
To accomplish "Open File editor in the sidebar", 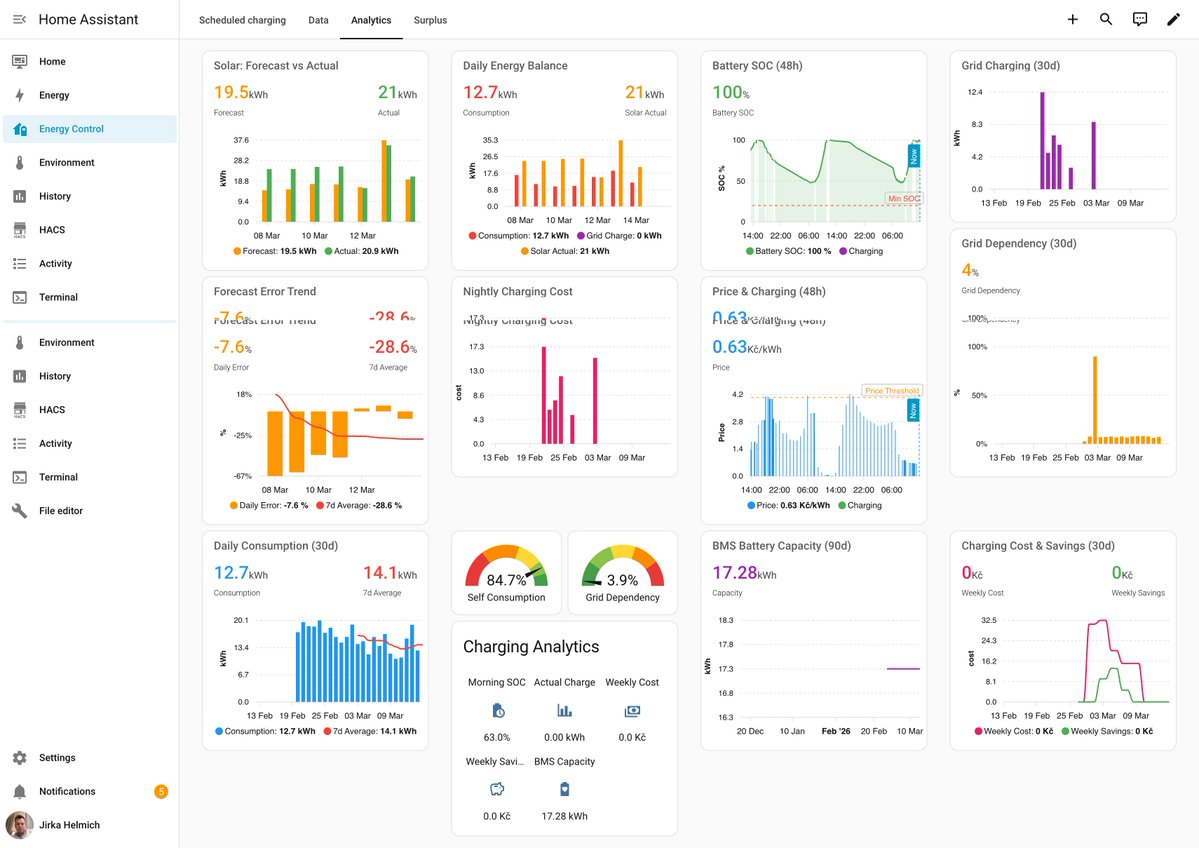I will [89, 511].
